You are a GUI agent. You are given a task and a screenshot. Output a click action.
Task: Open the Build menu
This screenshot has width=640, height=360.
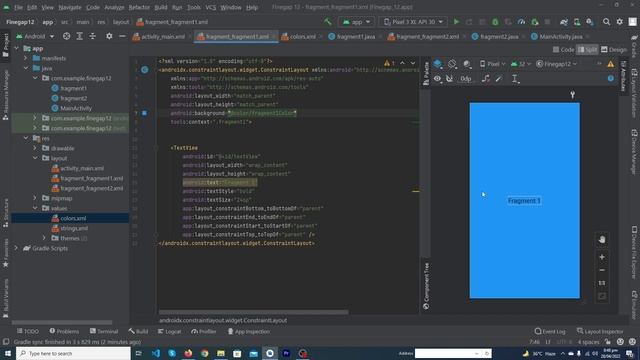(x=161, y=7)
